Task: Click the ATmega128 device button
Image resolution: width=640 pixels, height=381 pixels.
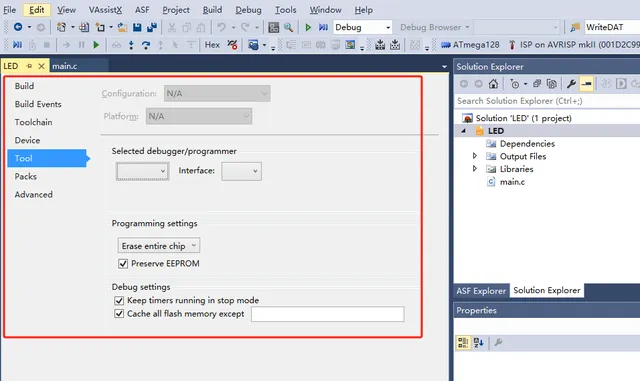Action: 470,45
